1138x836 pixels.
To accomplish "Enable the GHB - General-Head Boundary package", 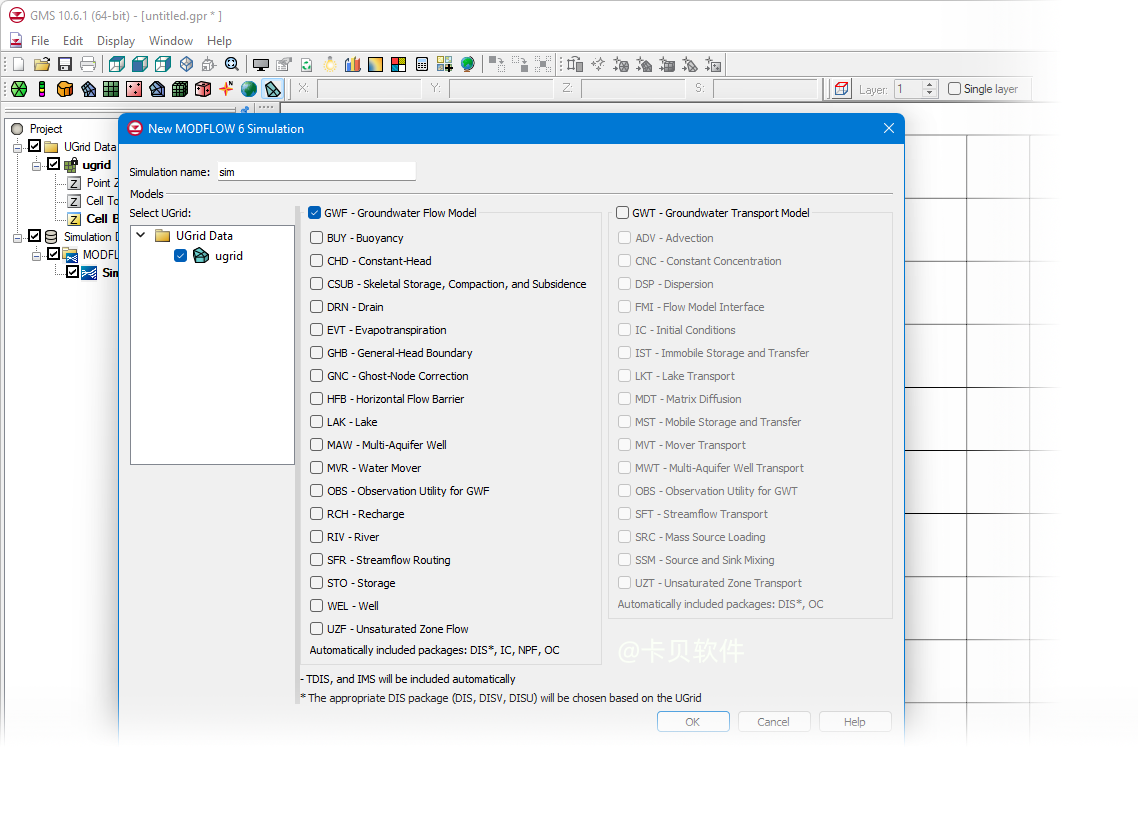I will click(316, 353).
